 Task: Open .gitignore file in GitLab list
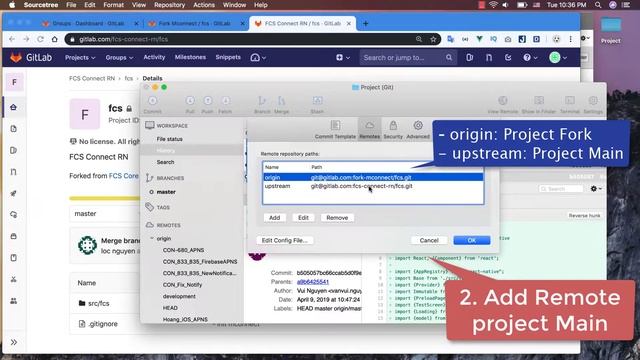click(x=103, y=324)
